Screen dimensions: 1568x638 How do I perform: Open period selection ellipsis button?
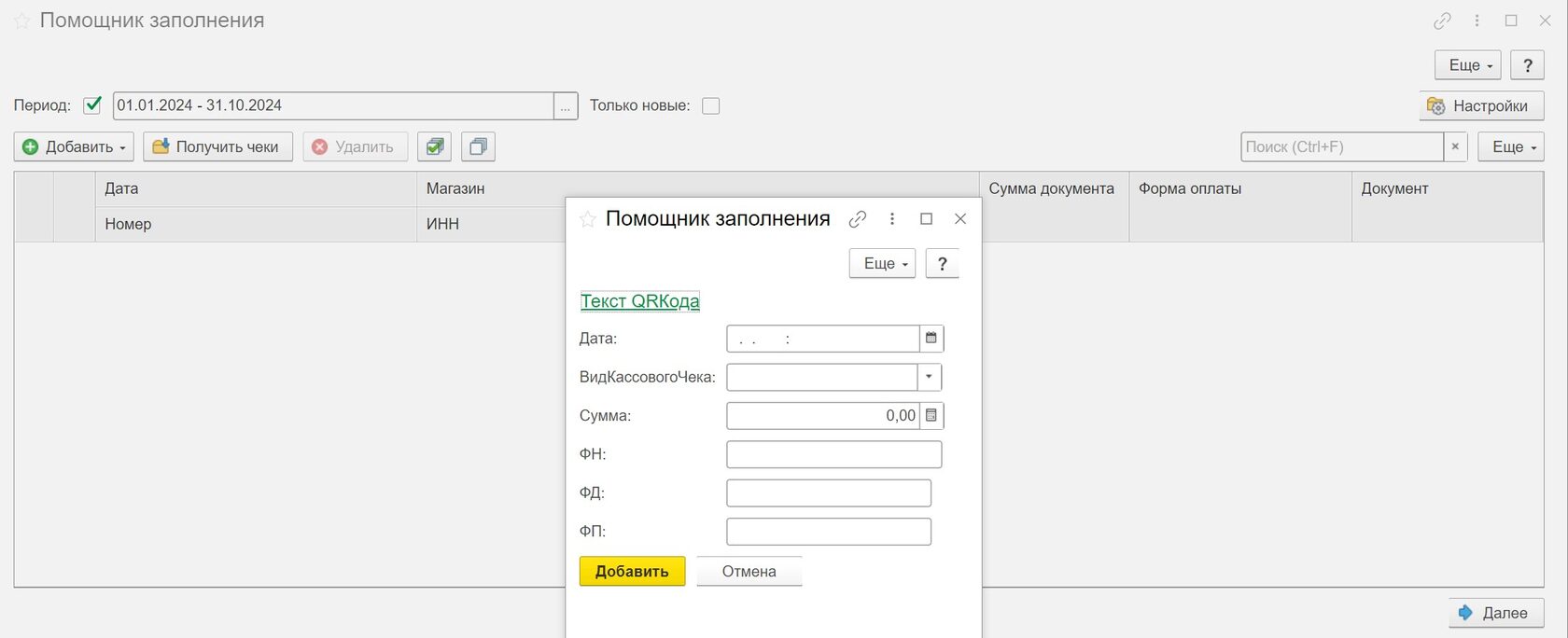(x=566, y=106)
